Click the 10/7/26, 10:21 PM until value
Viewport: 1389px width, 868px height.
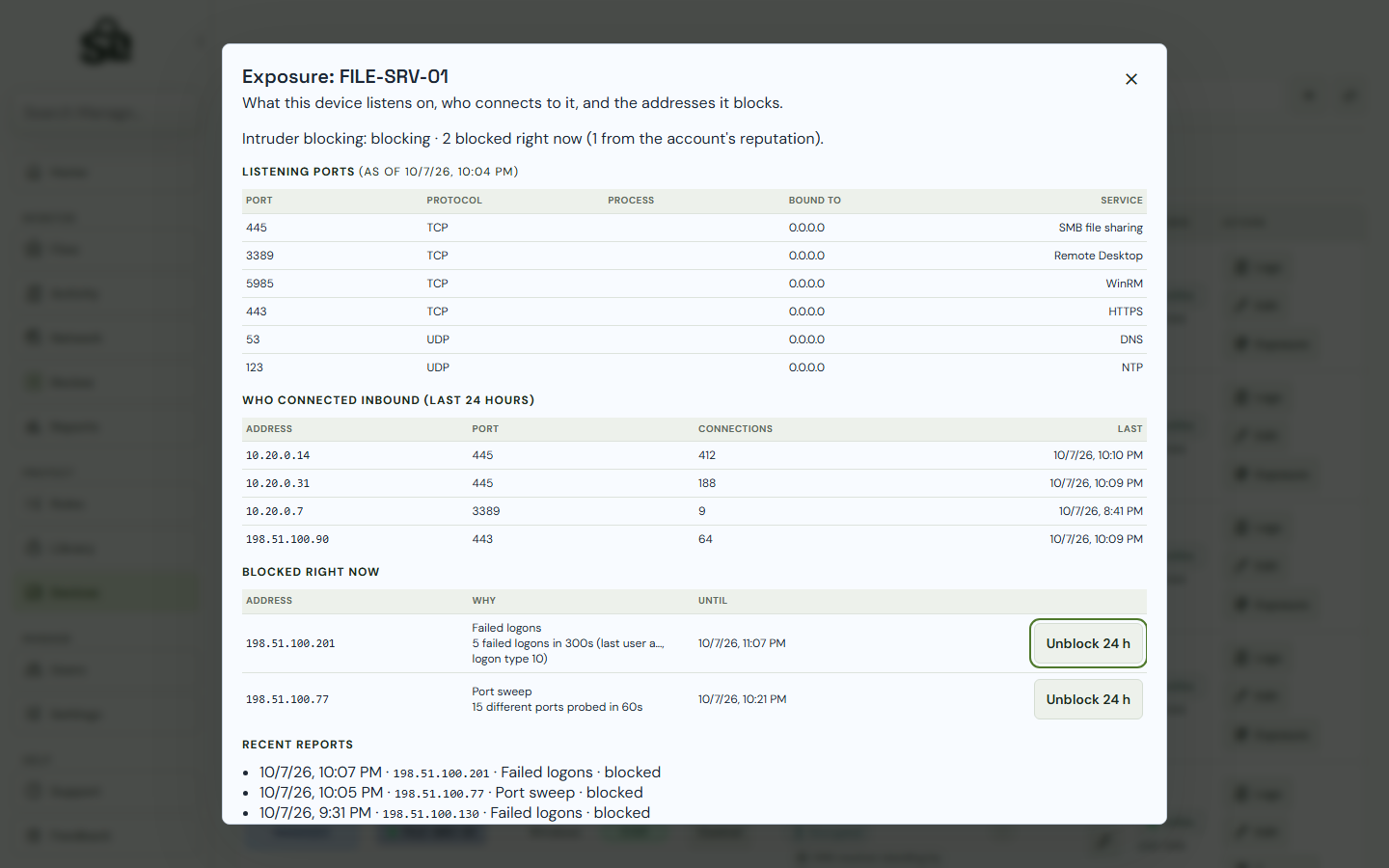tap(743, 699)
